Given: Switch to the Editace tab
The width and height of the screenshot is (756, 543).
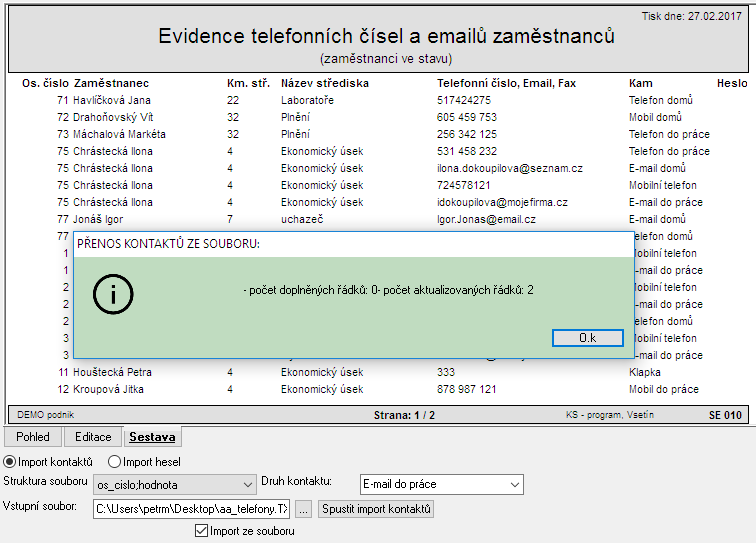Looking at the screenshot, I should point(93,437).
